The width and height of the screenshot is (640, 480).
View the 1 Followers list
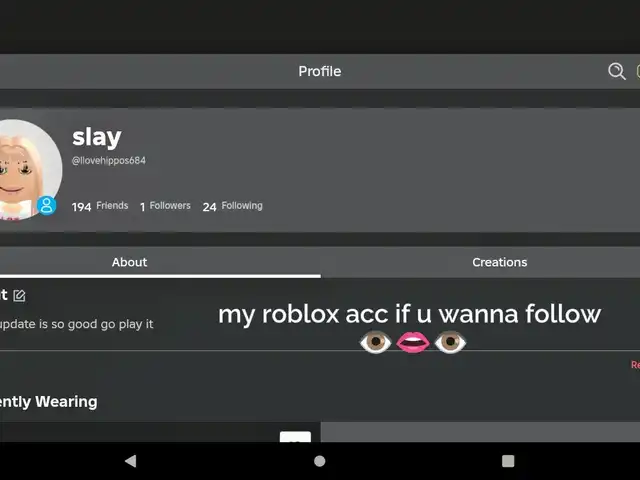click(x=165, y=206)
